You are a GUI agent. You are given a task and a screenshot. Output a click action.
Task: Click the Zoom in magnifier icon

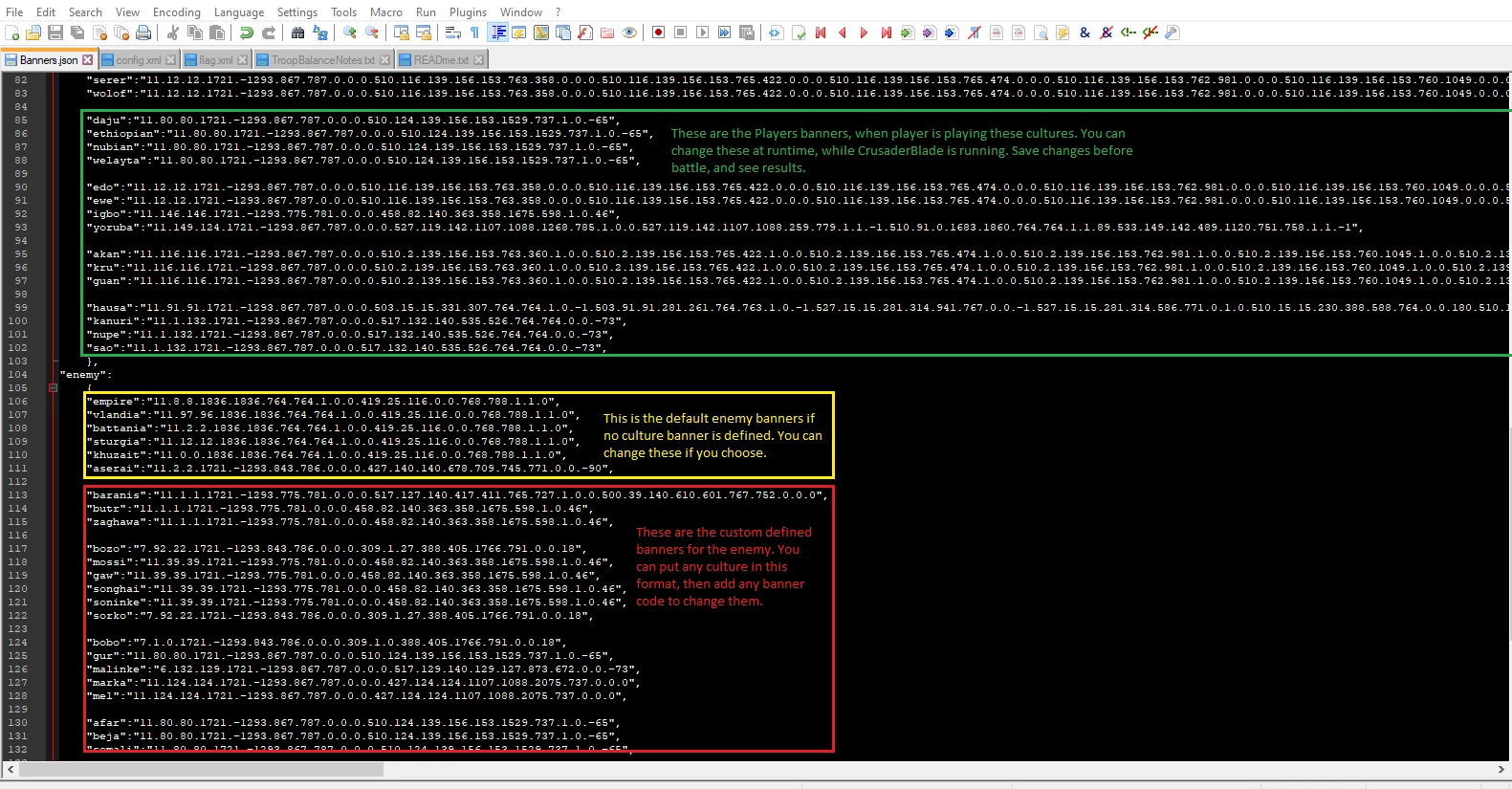coord(350,33)
